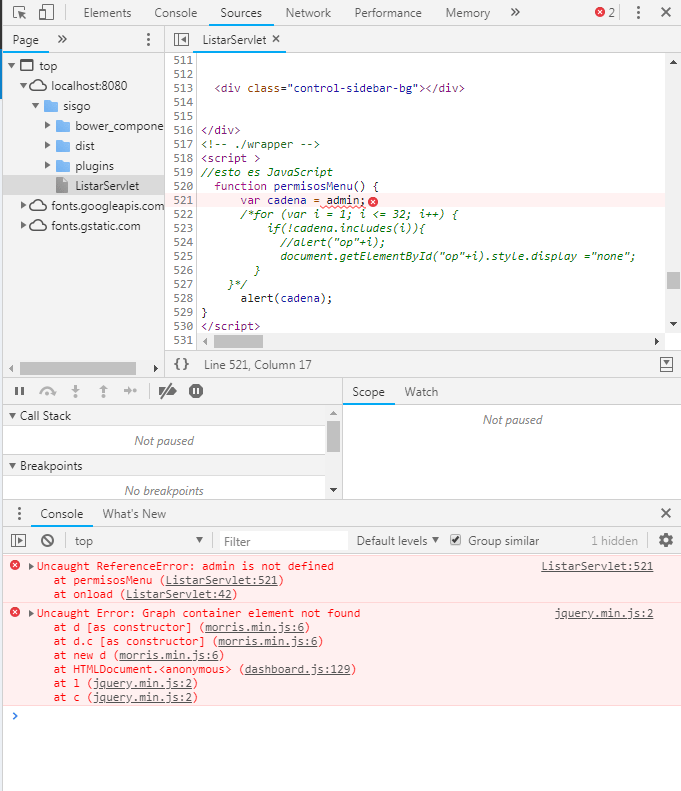Open the Performance tab
Image resolution: width=681 pixels, height=791 pixels.
[x=388, y=13]
